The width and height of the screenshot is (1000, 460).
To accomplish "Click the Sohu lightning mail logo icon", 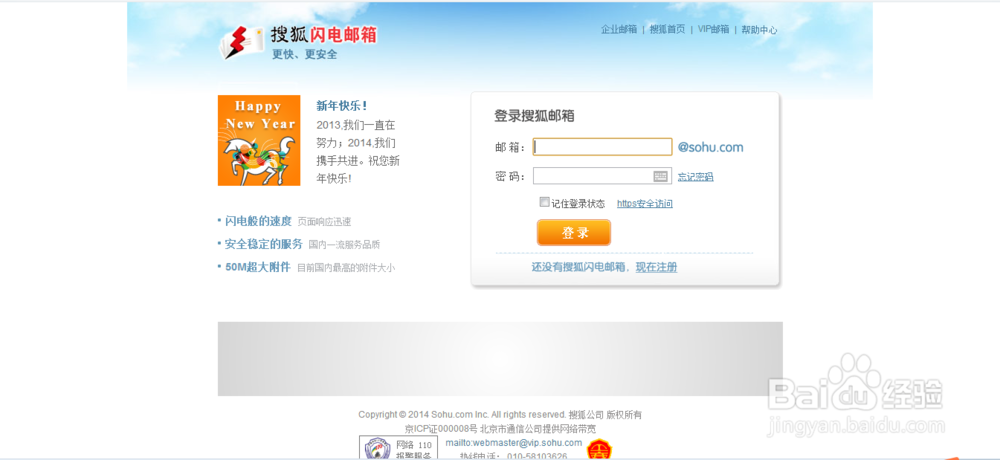I will click(241, 43).
